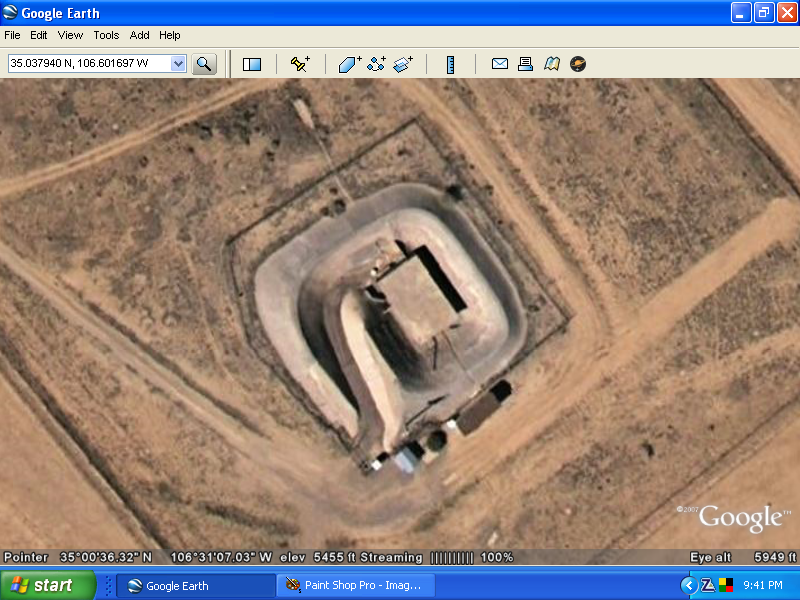
Task: Open the Add menu
Action: click(x=139, y=35)
